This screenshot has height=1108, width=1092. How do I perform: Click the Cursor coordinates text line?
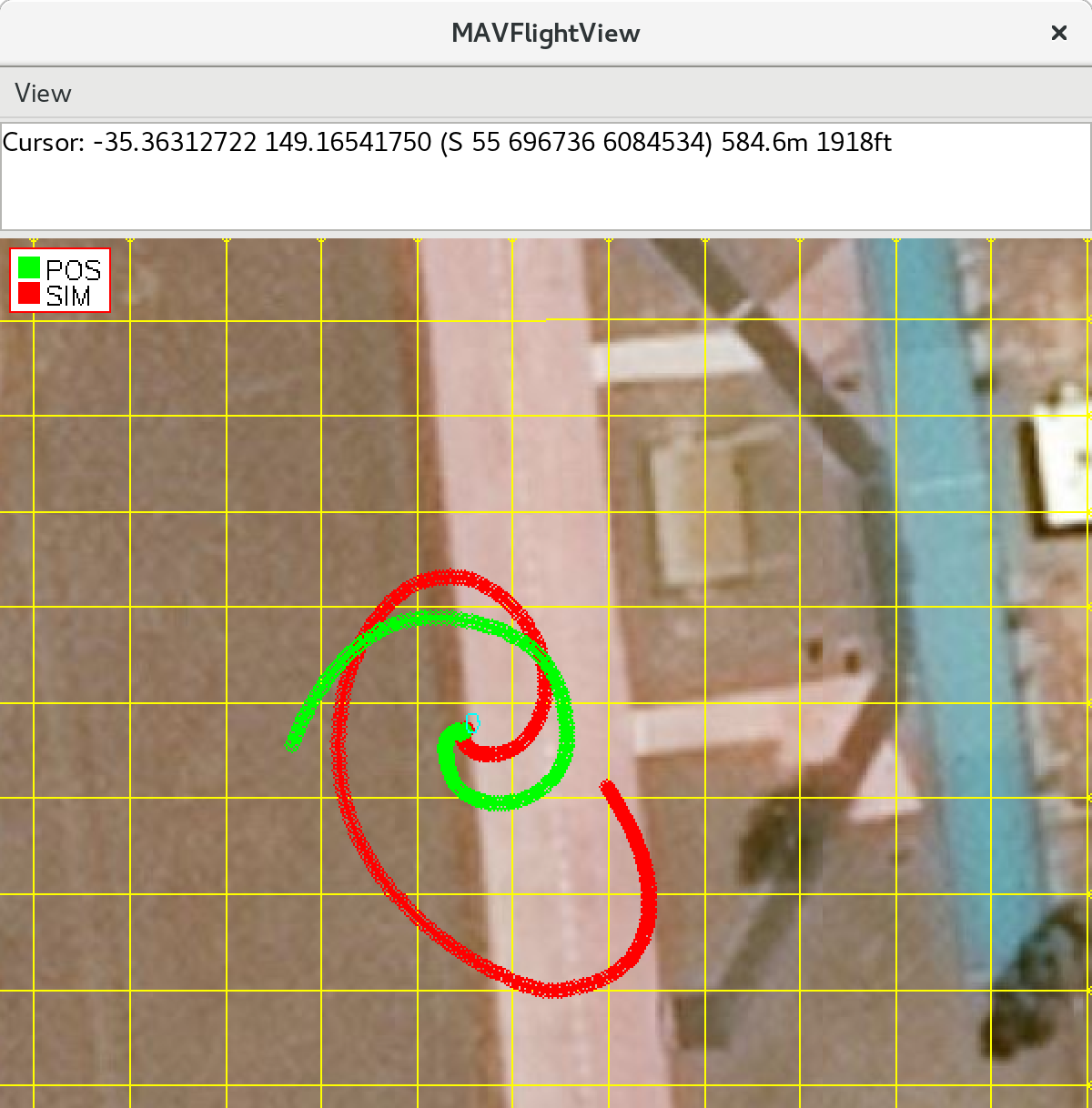pyautogui.click(x=447, y=143)
